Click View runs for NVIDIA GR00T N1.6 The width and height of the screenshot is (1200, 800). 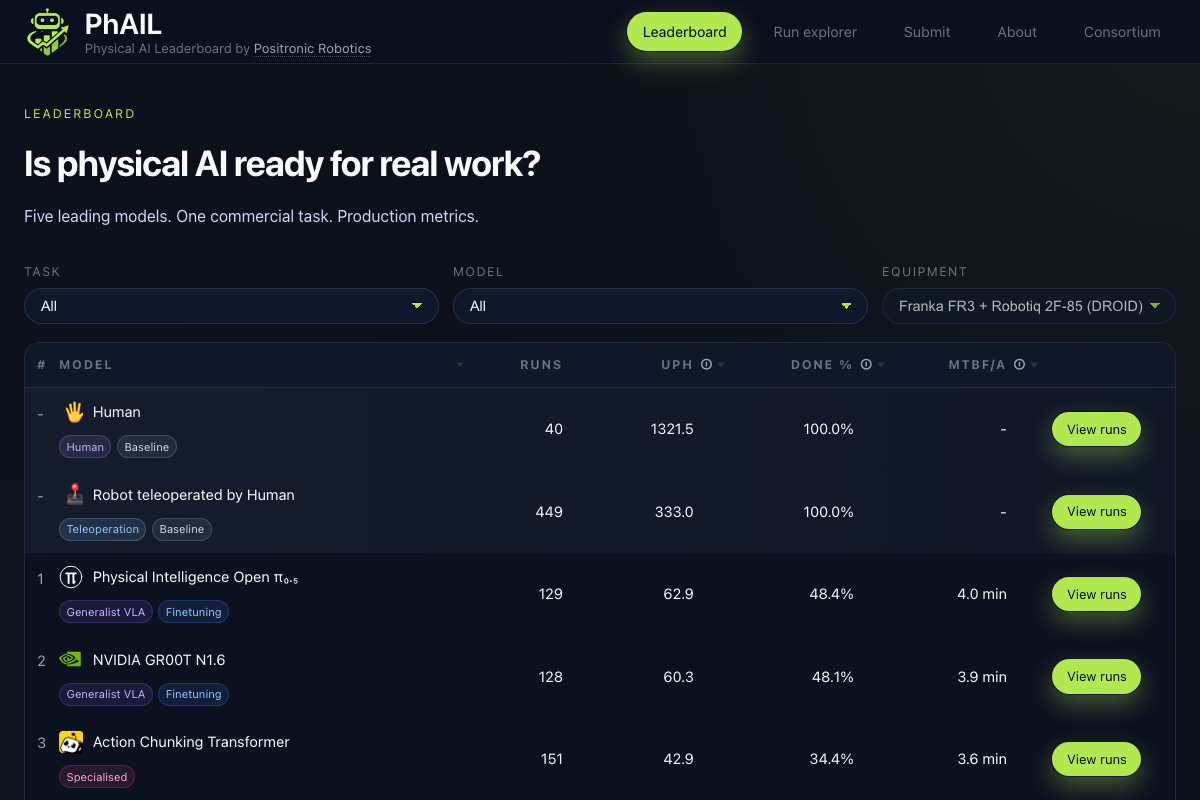click(x=1096, y=676)
